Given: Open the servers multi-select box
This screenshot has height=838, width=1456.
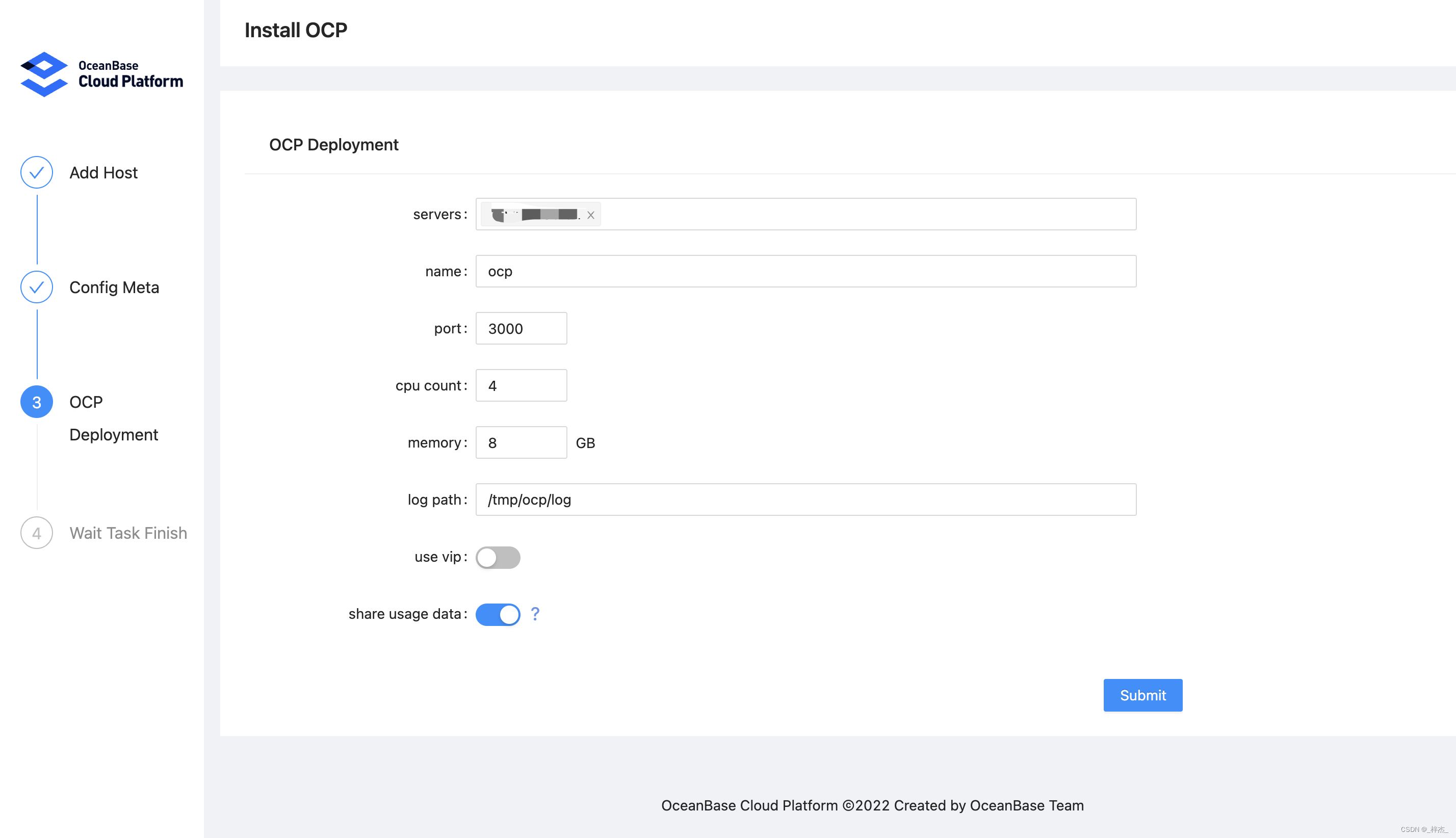Looking at the screenshot, I should click(x=863, y=214).
